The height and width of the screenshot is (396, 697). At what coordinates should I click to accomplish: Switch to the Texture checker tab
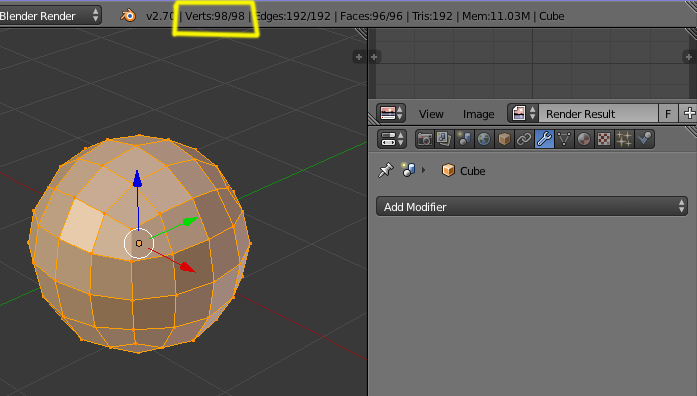(604, 139)
